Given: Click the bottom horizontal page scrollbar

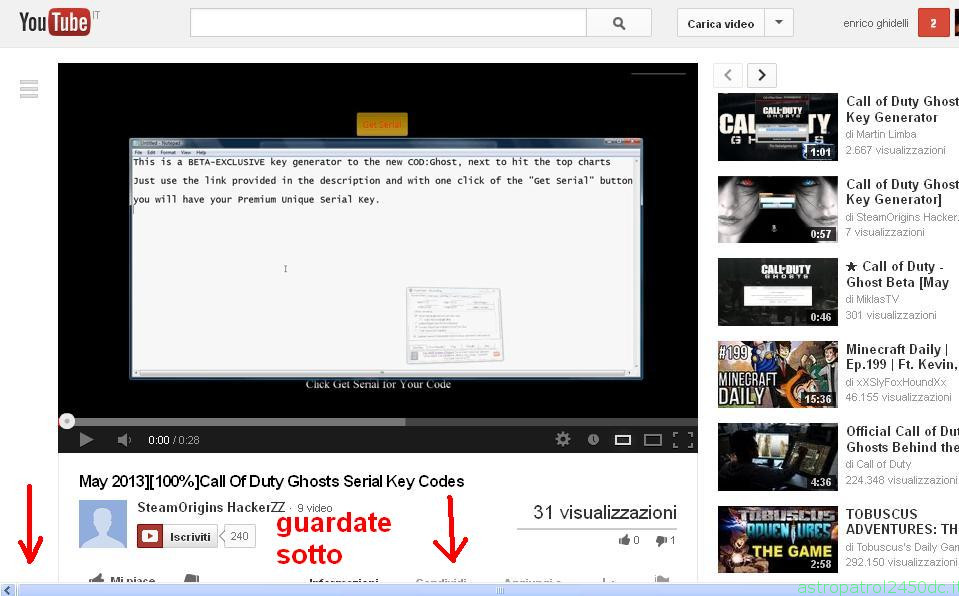Looking at the screenshot, I should click(500, 590).
